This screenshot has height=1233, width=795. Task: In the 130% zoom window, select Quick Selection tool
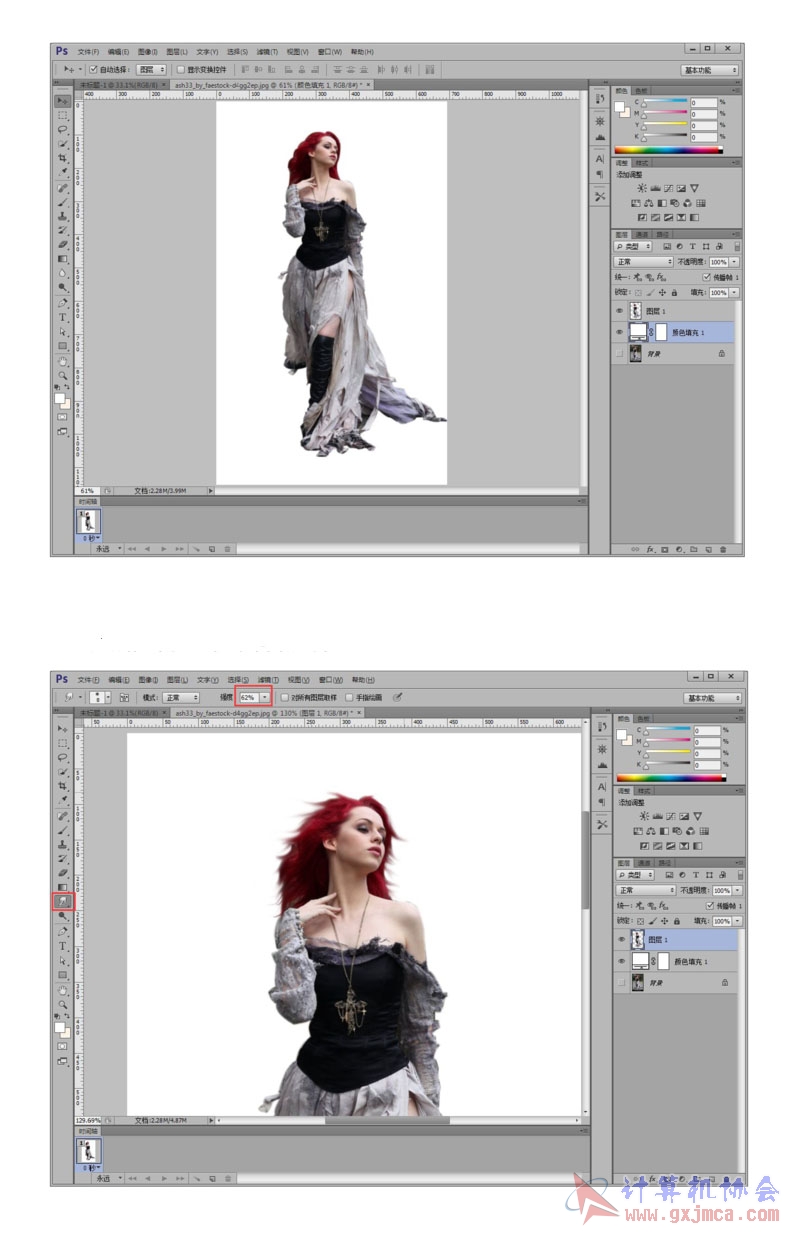point(62,772)
